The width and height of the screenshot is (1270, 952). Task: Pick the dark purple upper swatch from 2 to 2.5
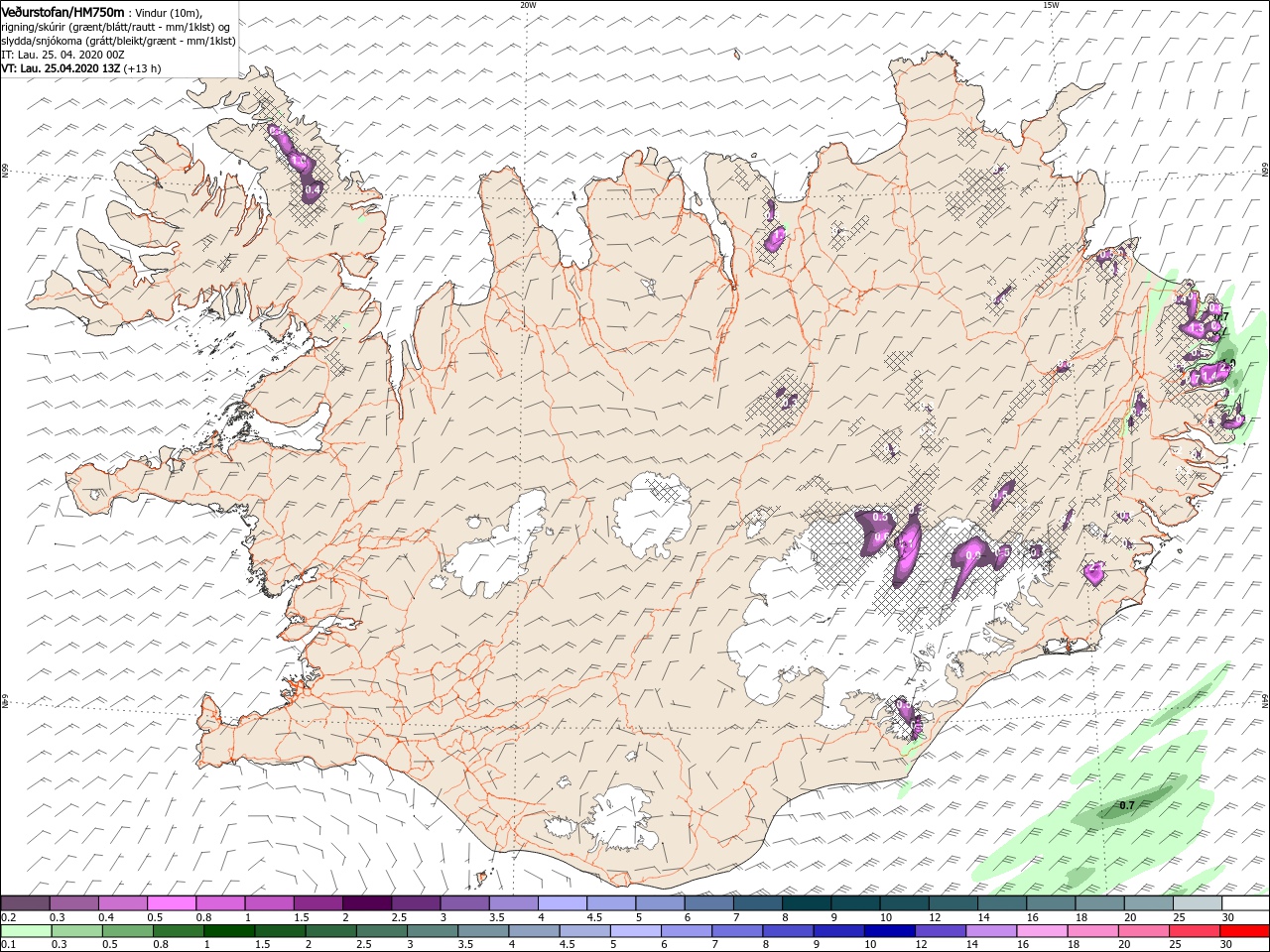click(368, 903)
